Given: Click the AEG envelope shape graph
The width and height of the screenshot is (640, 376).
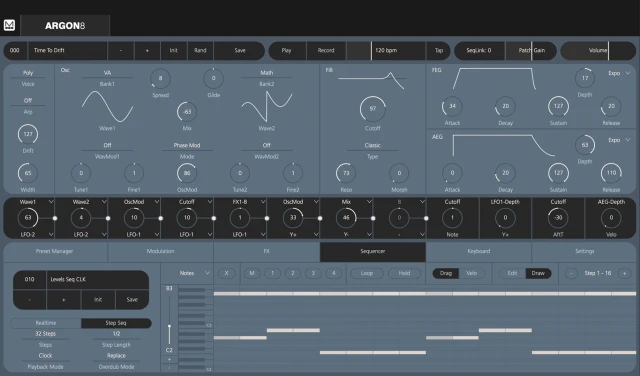Looking at the screenshot, I should (x=504, y=145).
